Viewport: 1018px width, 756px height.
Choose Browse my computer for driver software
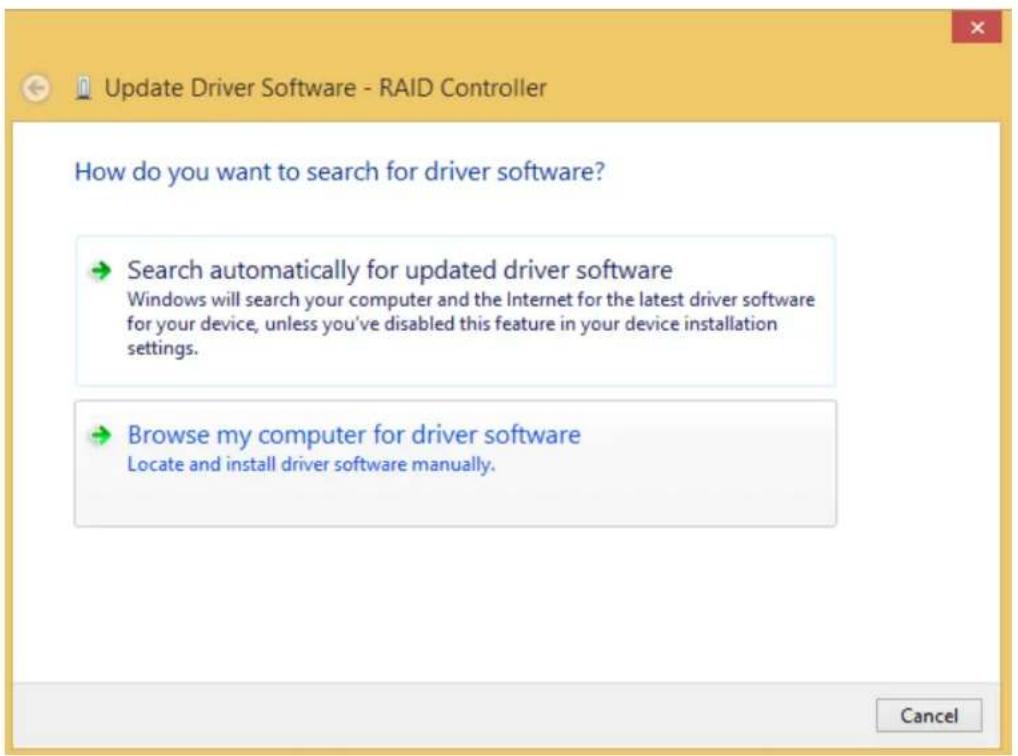[455, 463]
